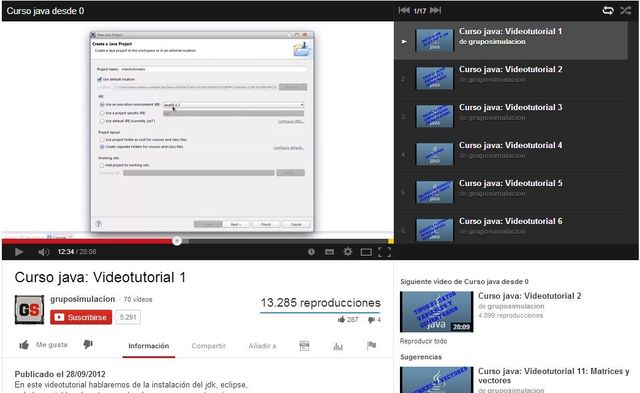Viewport: 640px width, 393px height.
Task: Click suggested Videotutorial 11 thumbnail
Action: click(436, 380)
